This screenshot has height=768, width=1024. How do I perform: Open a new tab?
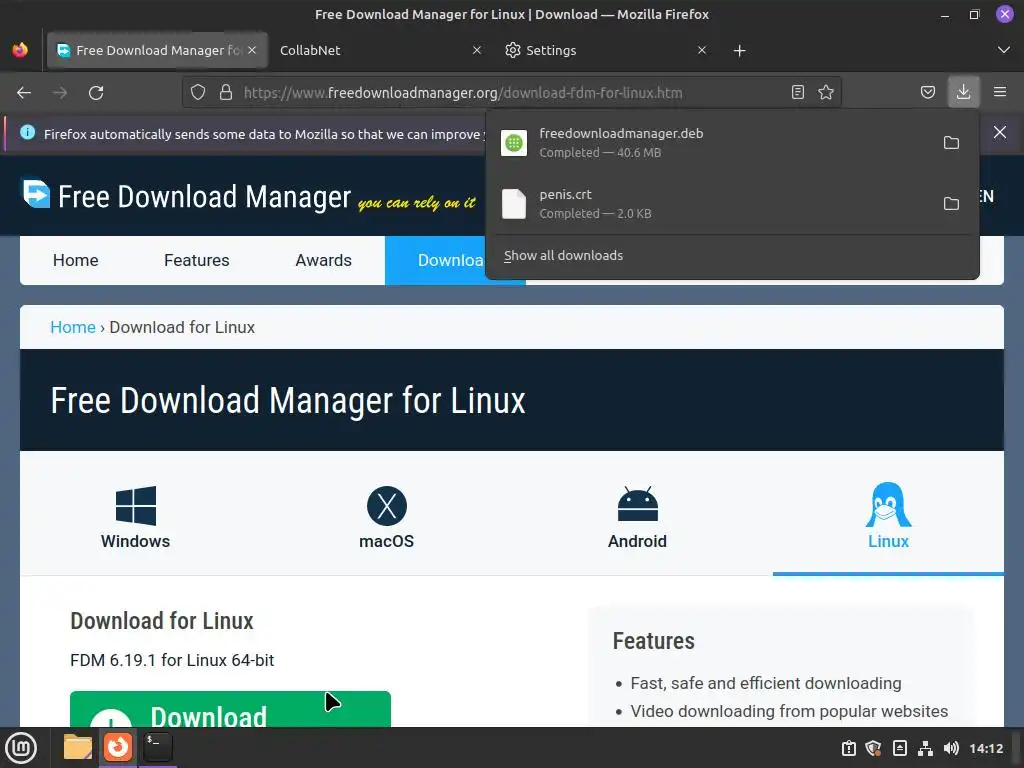click(x=739, y=51)
